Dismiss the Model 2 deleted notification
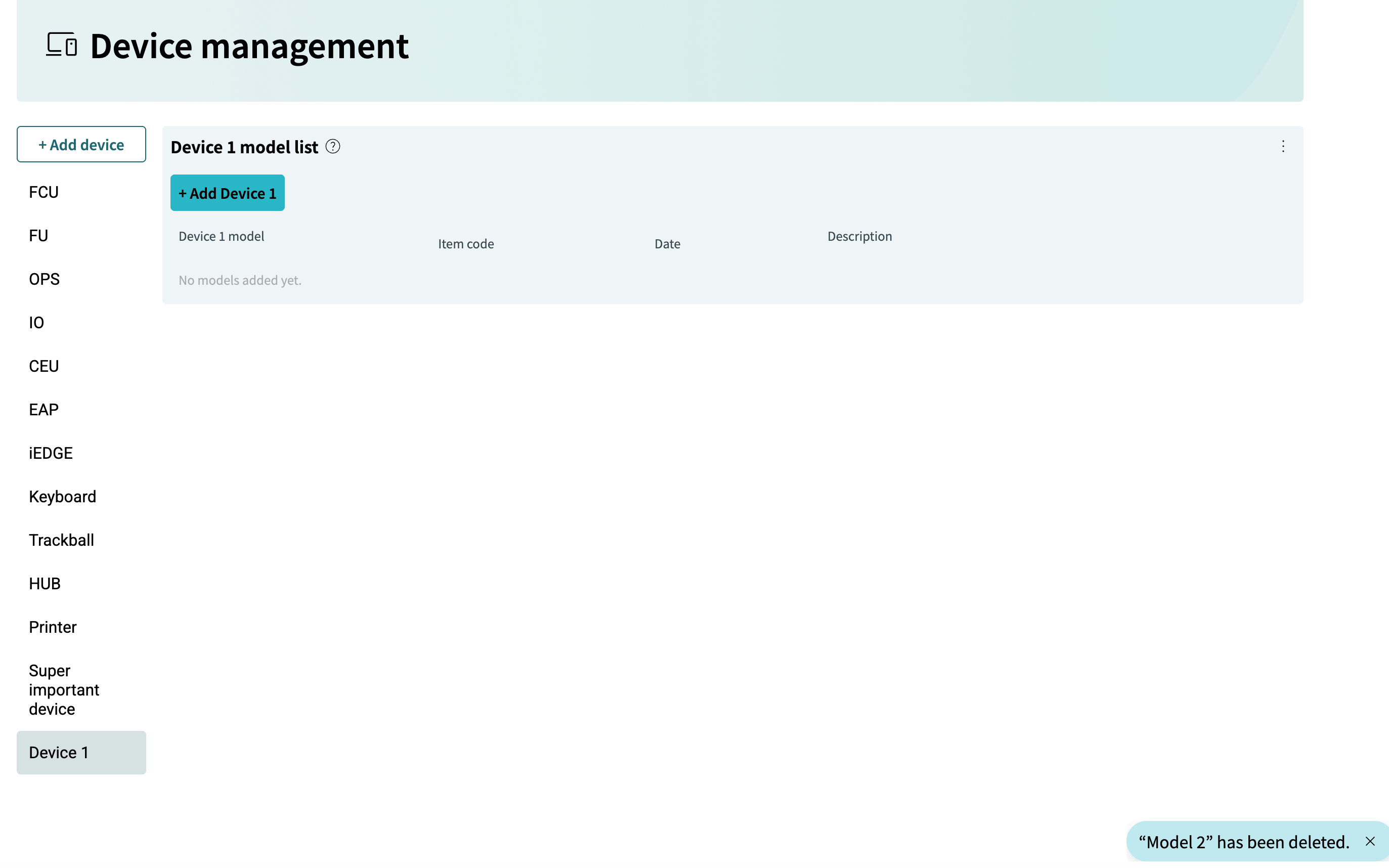This screenshot has width=1389, height=868. pyautogui.click(x=1370, y=841)
